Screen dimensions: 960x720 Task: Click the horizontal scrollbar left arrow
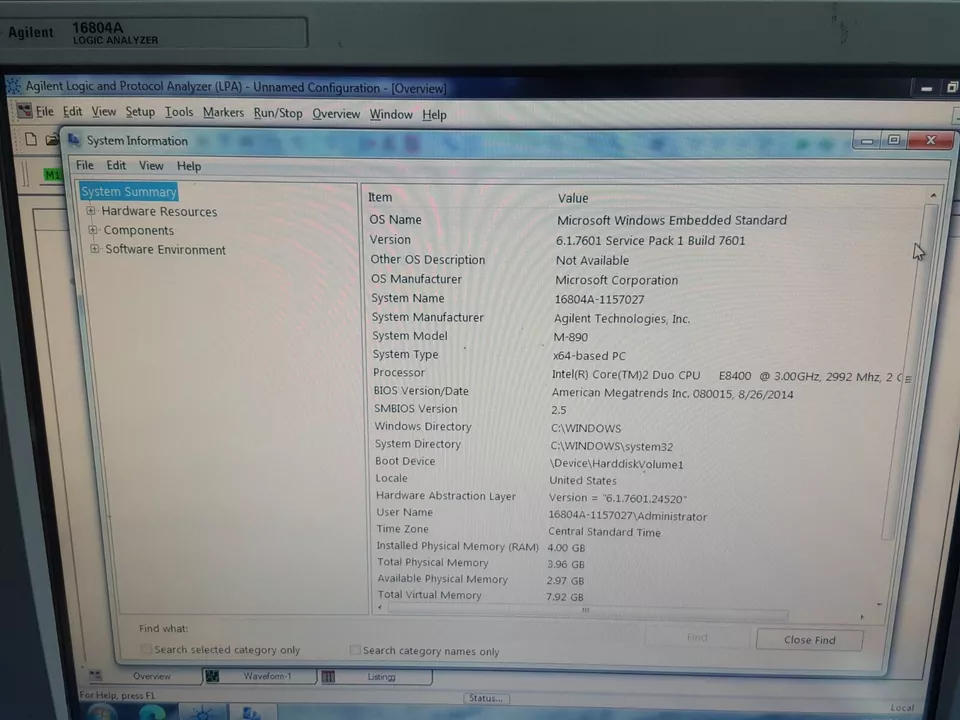380,607
